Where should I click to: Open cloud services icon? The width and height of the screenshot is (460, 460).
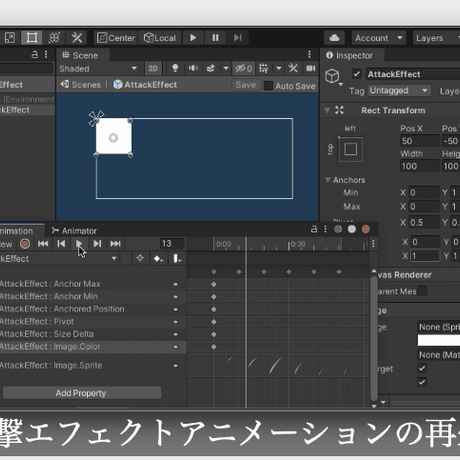tap(334, 38)
